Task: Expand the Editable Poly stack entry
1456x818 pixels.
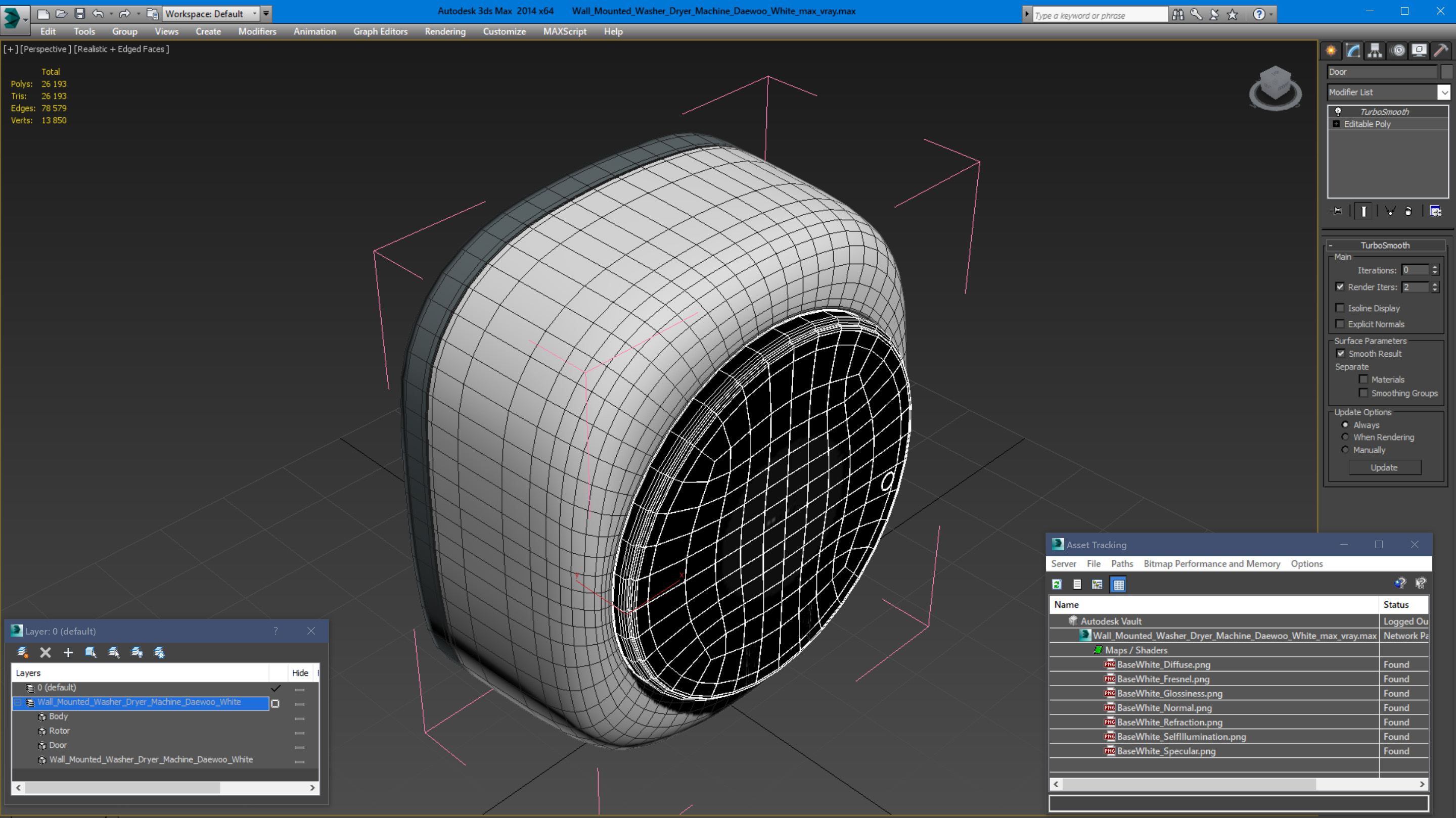Action: [x=1336, y=124]
